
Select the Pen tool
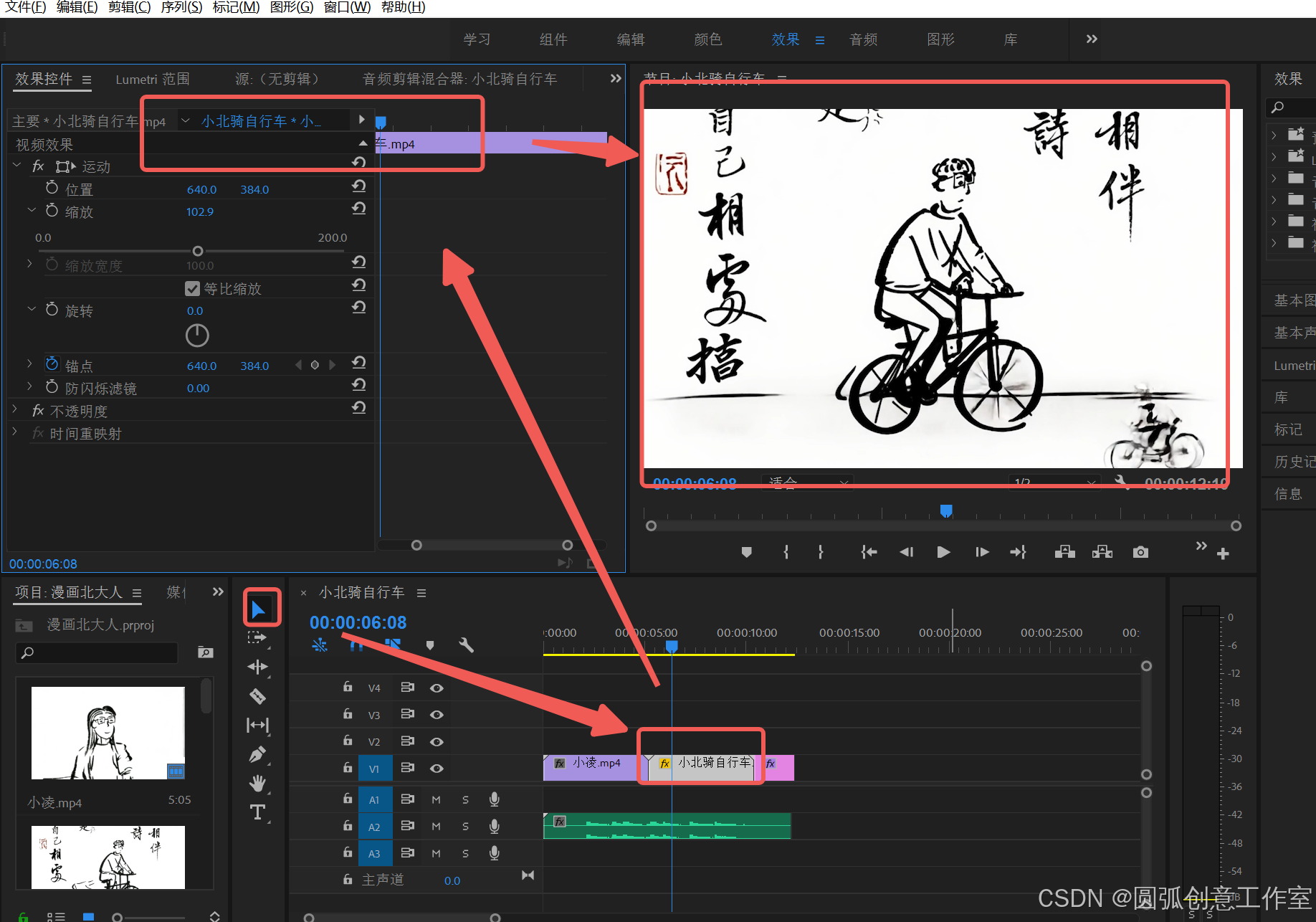coord(257,754)
